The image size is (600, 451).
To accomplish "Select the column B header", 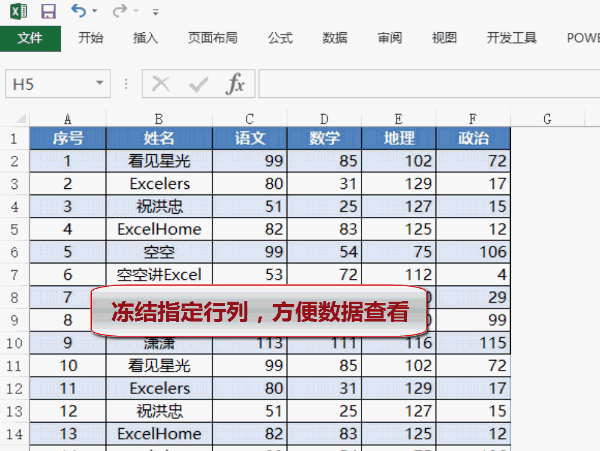I will point(159,119).
